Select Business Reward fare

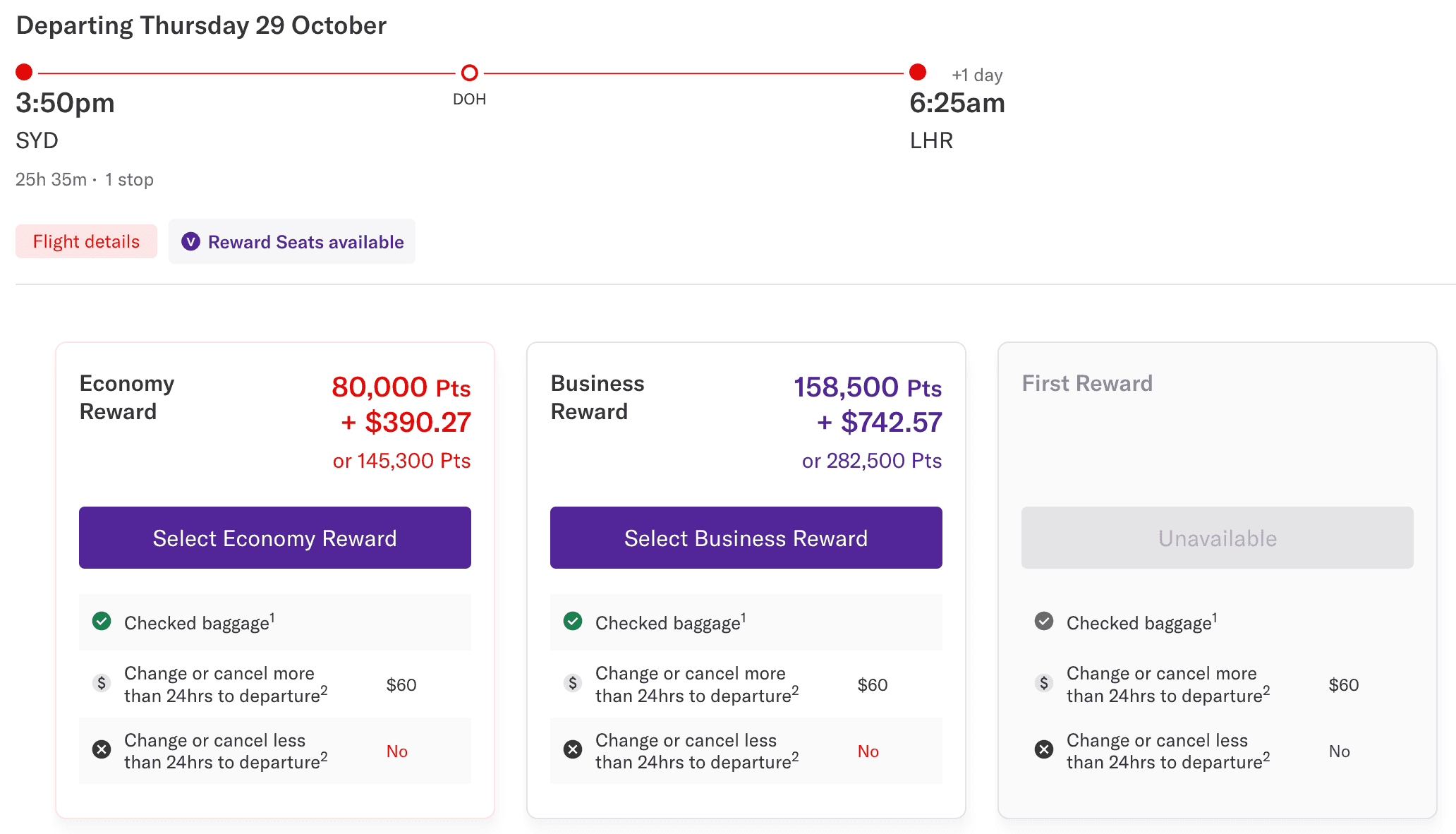(746, 538)
